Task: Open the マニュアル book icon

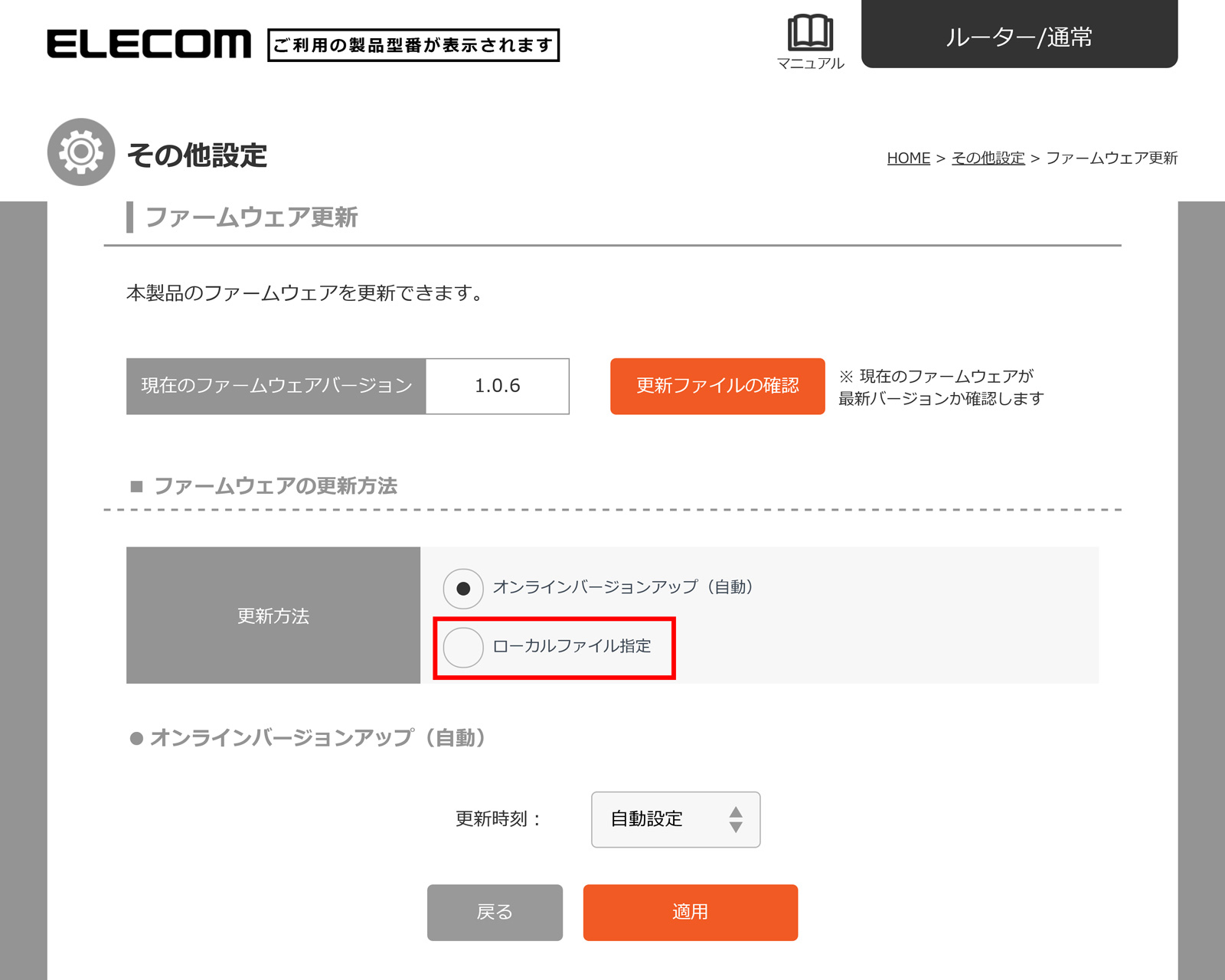Action: pyautogui.click(x=810, y=32)
